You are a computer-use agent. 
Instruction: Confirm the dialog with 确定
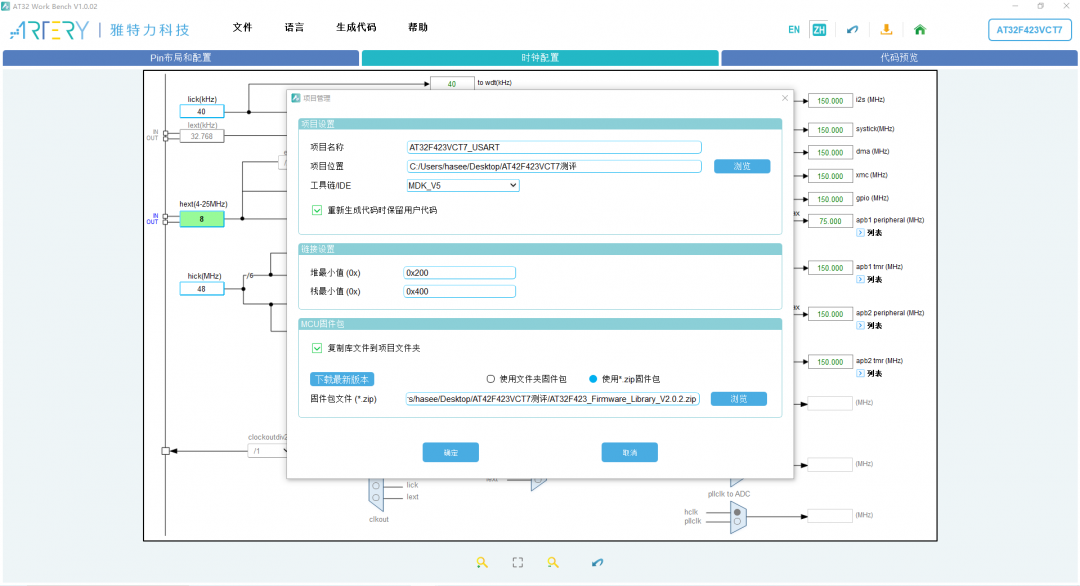point(450,452)
